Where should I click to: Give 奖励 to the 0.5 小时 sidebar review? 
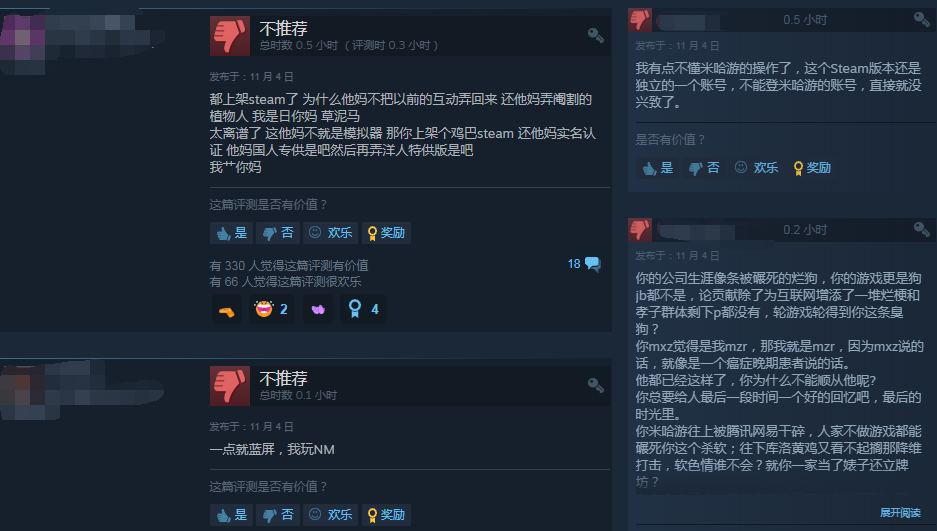click(812, 168)
